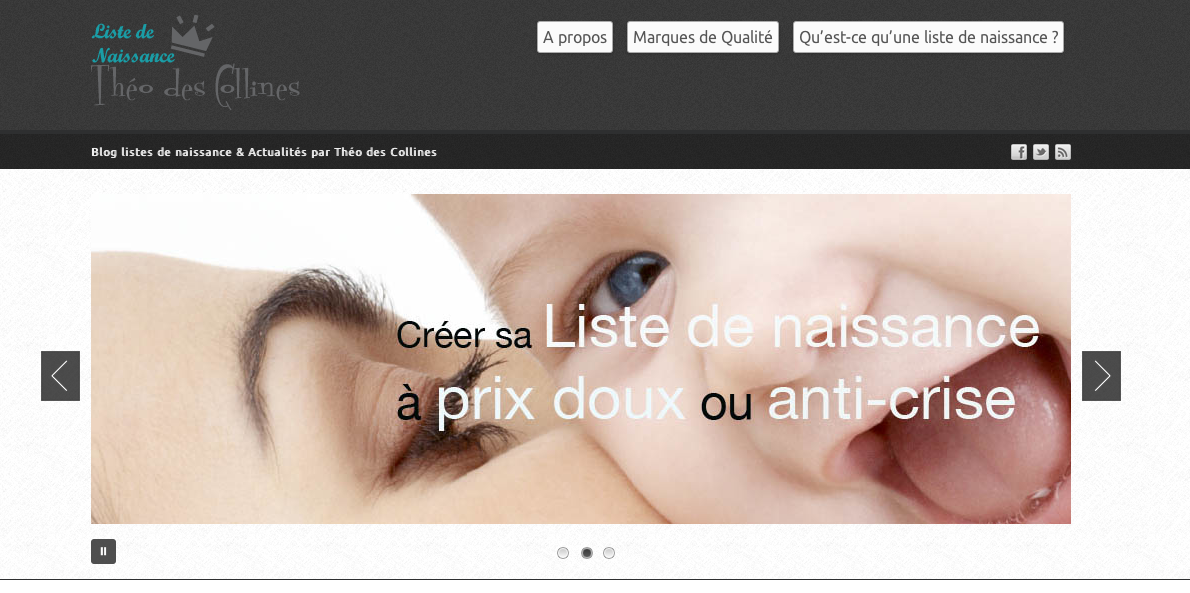The height and width of the screenshot is (593, 1190).
Task: Open the Twitter profile icon
Action: [1040, 152]
